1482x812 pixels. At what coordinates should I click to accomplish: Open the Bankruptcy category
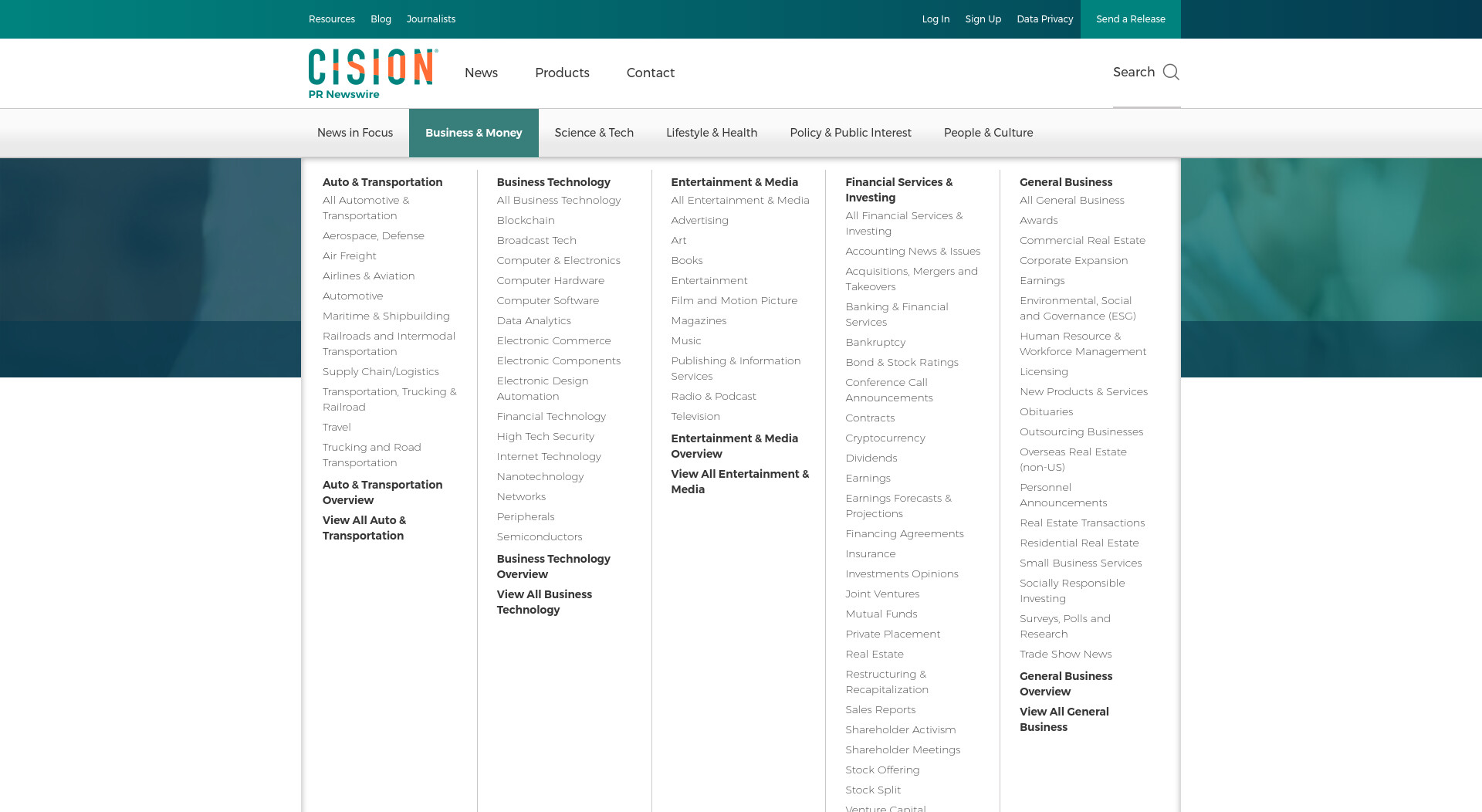tap(875, 343)
